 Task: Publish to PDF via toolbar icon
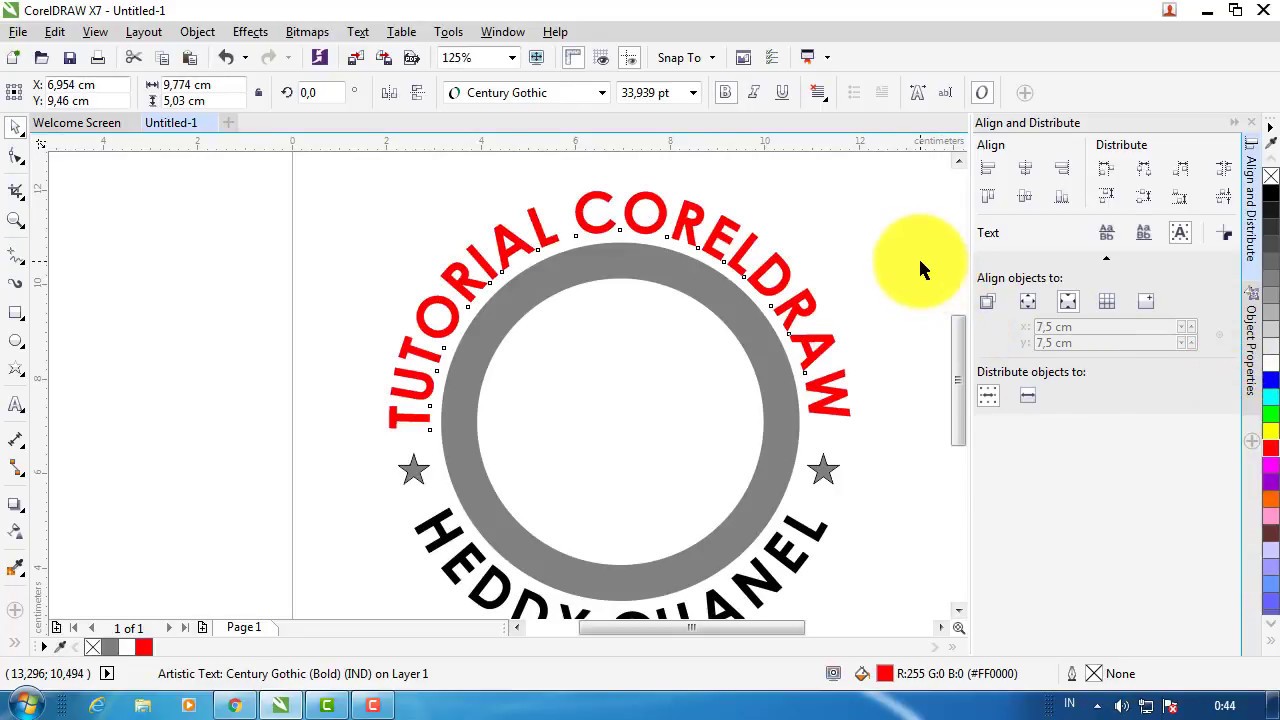(x=411, y=58)
